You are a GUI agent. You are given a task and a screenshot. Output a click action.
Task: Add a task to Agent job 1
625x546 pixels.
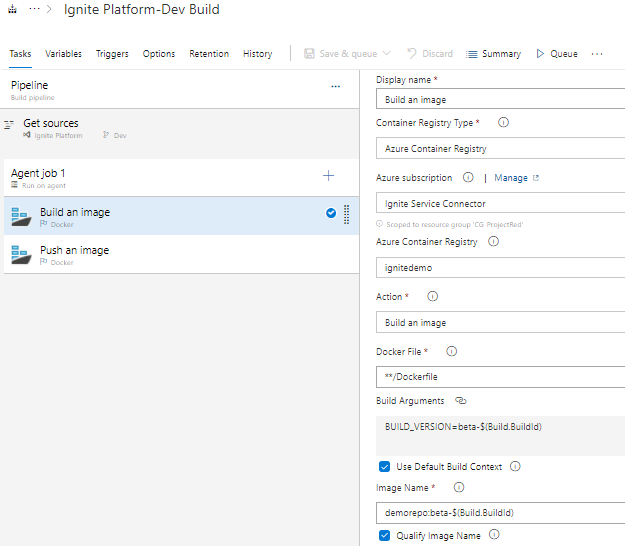click(328, 175)
